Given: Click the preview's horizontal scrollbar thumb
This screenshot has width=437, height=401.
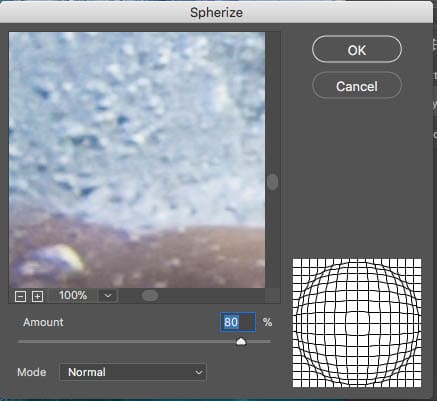Looking at the screenshot, I should click(150, 295).
